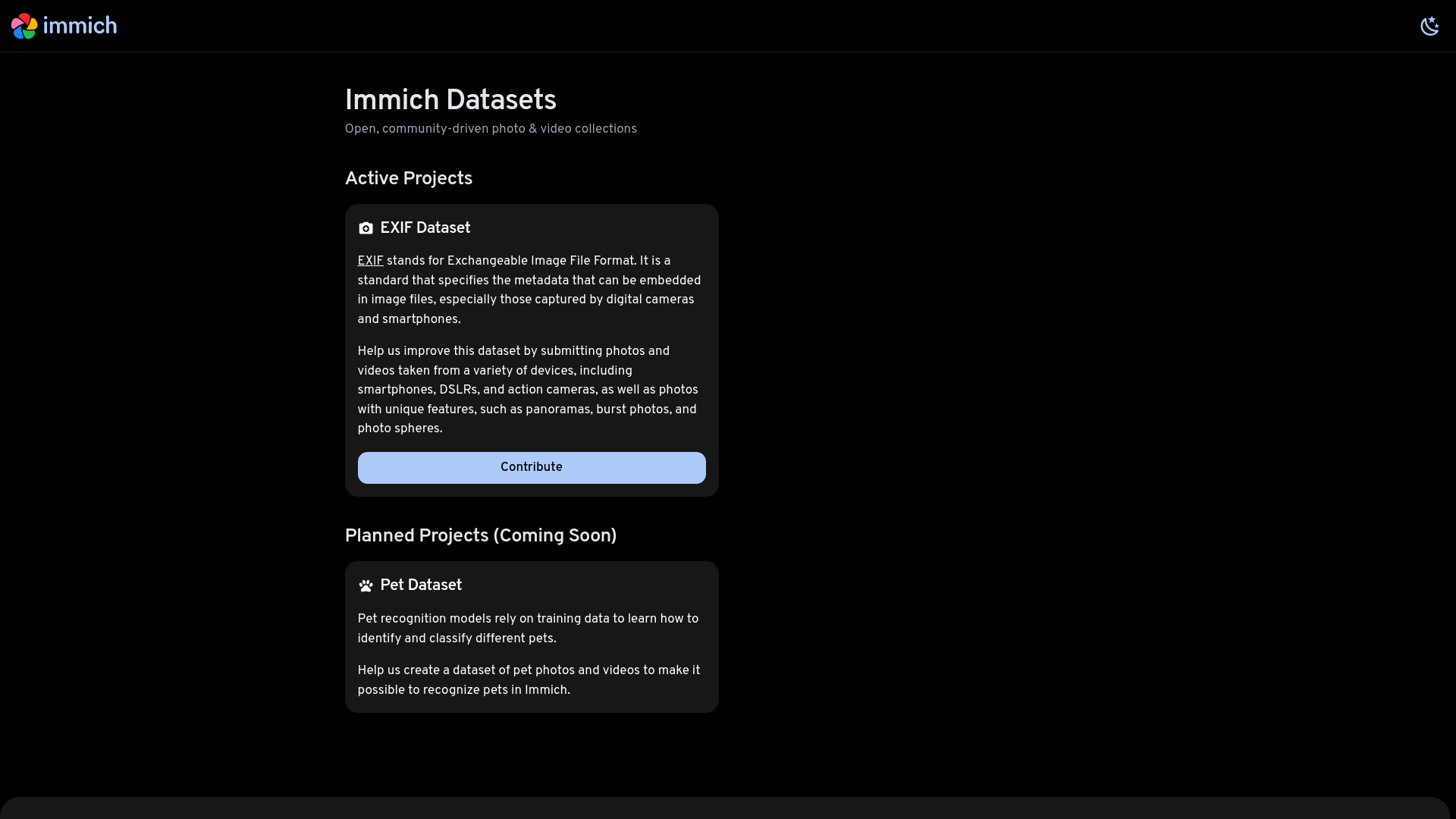Click the "immich" wordmark text in the header
This screenshot has width=1456, height=819.
(x=80, y=26)
